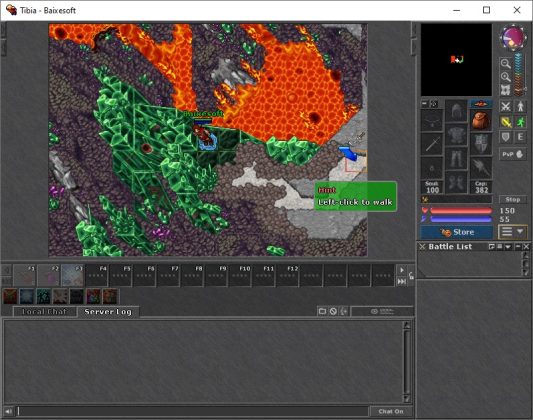Select F2 hotkey action slot
Viewport: 533px width, 420px height.
tap(48, 275)
